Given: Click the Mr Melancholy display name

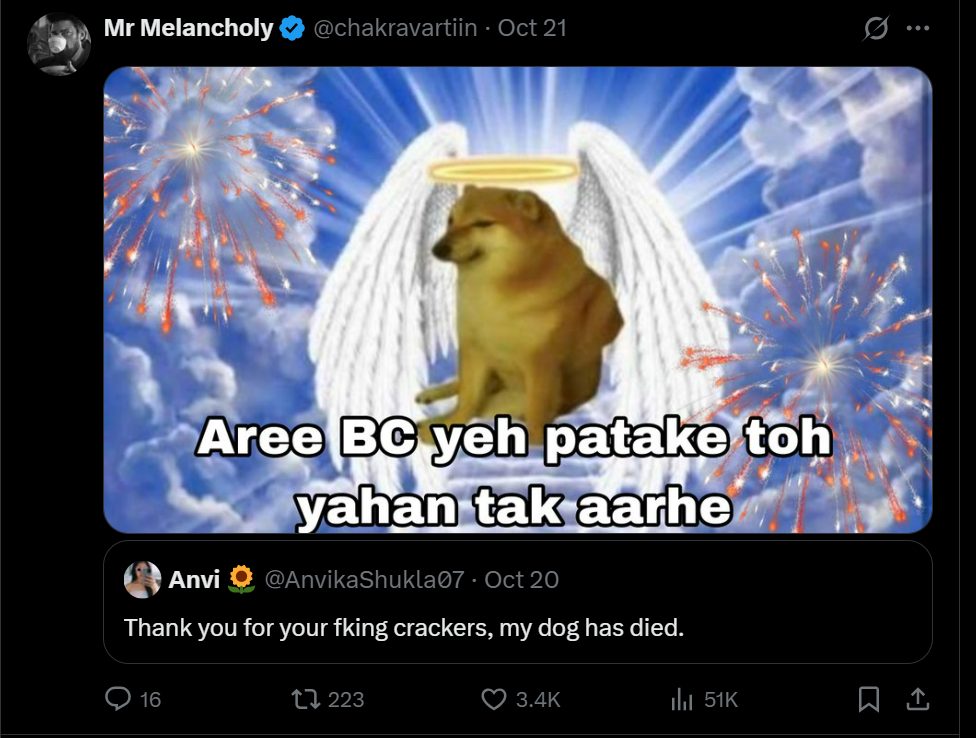Looking at the screenshot, I should (189, 28).
